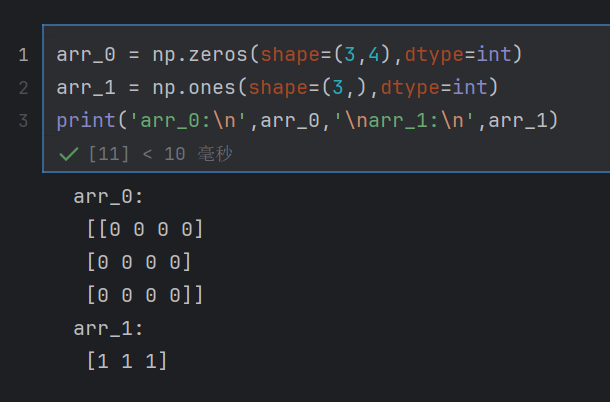The image size is (610, 402).
Task: Click the '< 10 毫秒' execution time text
Action: [188, 154]
